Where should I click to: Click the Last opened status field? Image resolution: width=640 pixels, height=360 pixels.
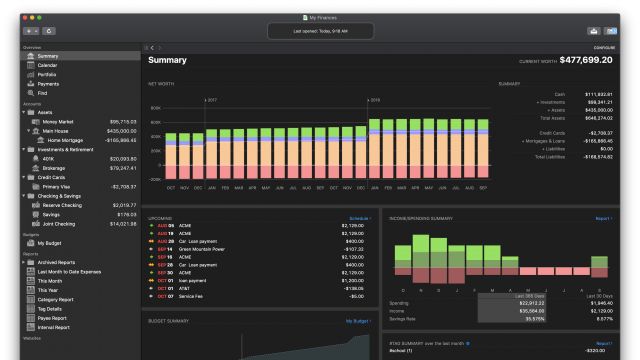(320, 31)
